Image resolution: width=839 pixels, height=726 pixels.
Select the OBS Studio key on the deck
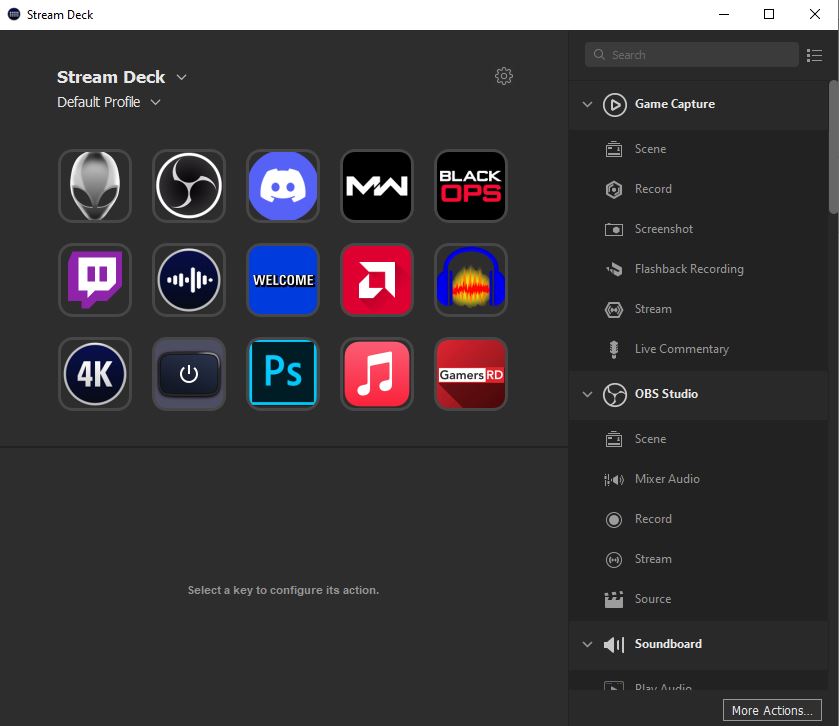pos(189,186)
